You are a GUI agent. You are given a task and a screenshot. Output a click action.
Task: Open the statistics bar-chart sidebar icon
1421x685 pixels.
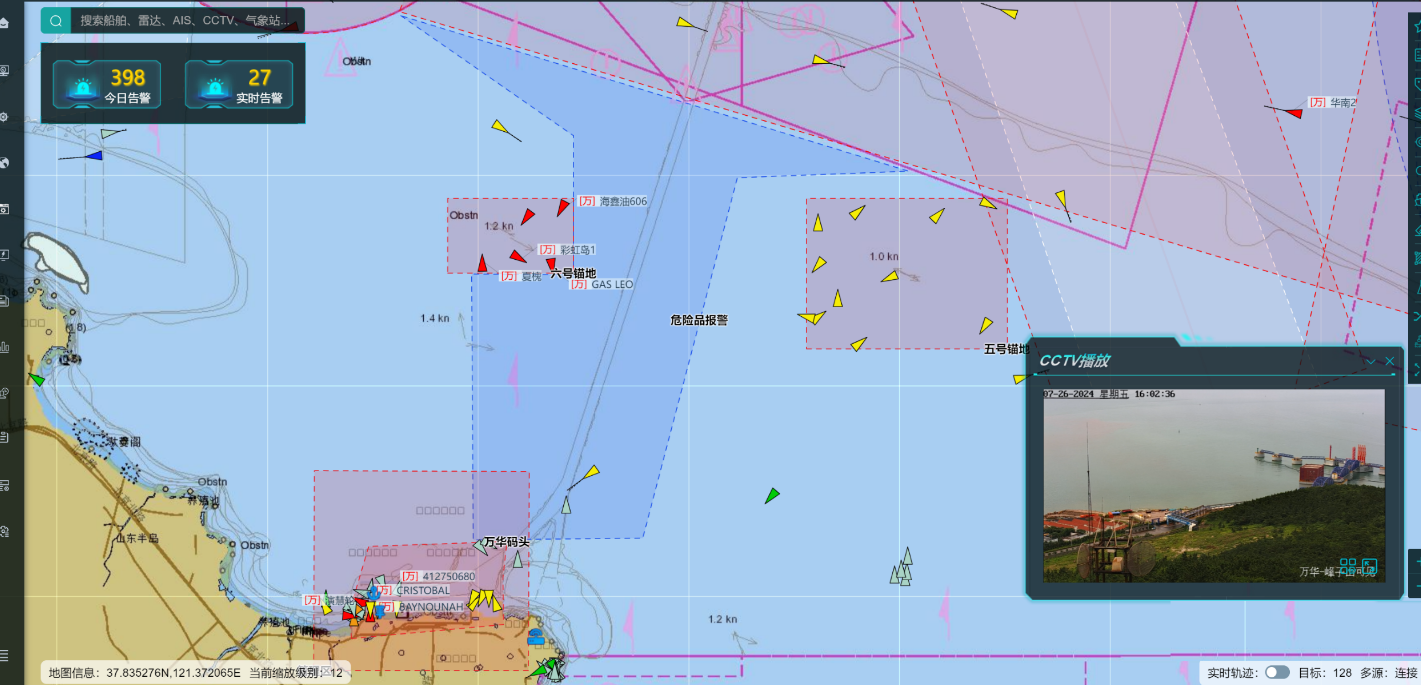point(5,347)
